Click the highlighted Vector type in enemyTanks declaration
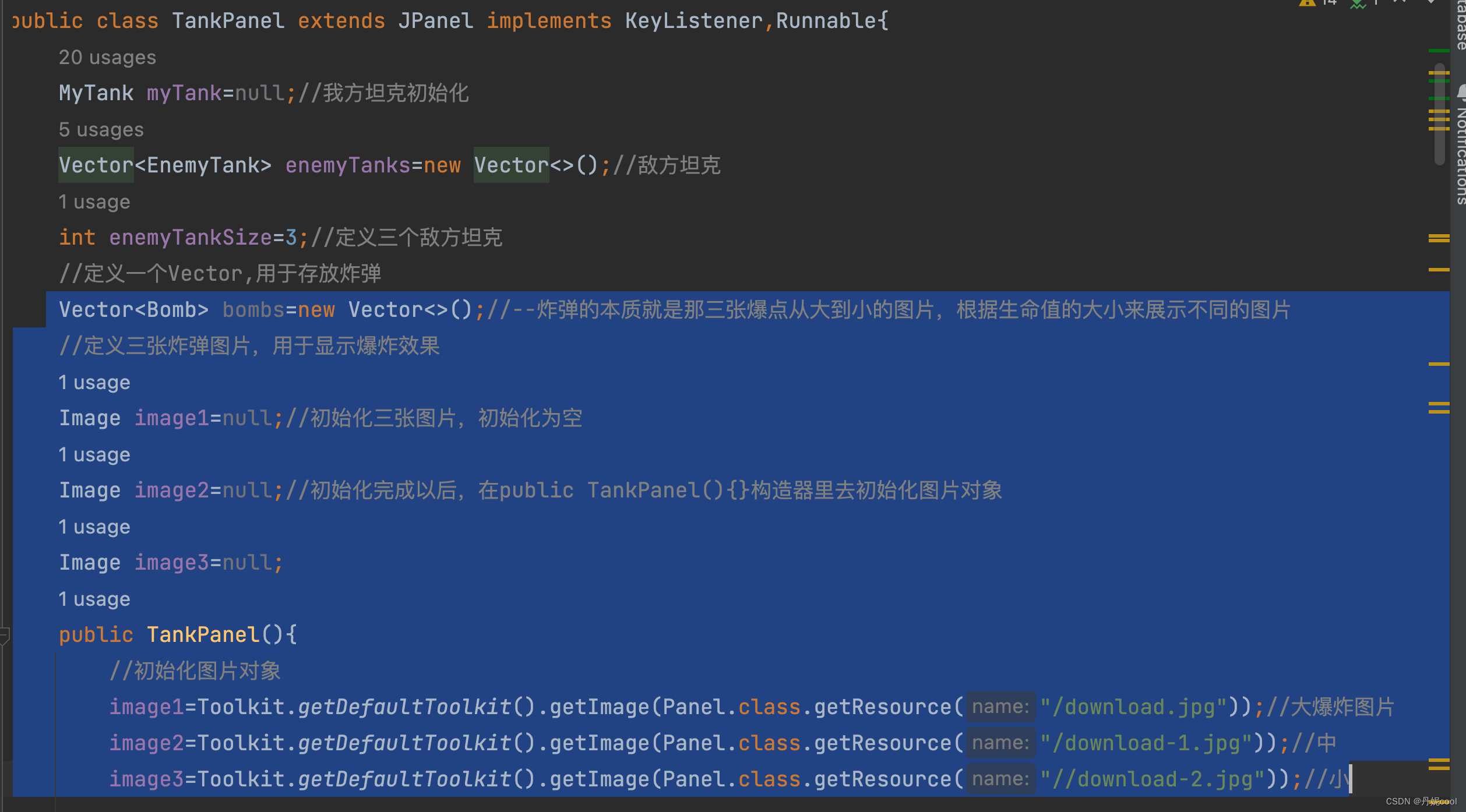Viewport: 1466px width, 812px height. coord(96,165)
